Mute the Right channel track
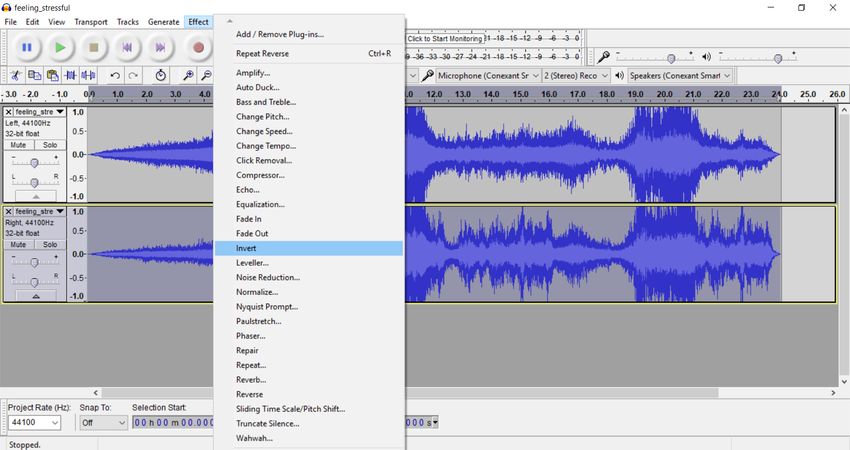Screen dimensions: 850x450 click(x=18, y=245)
